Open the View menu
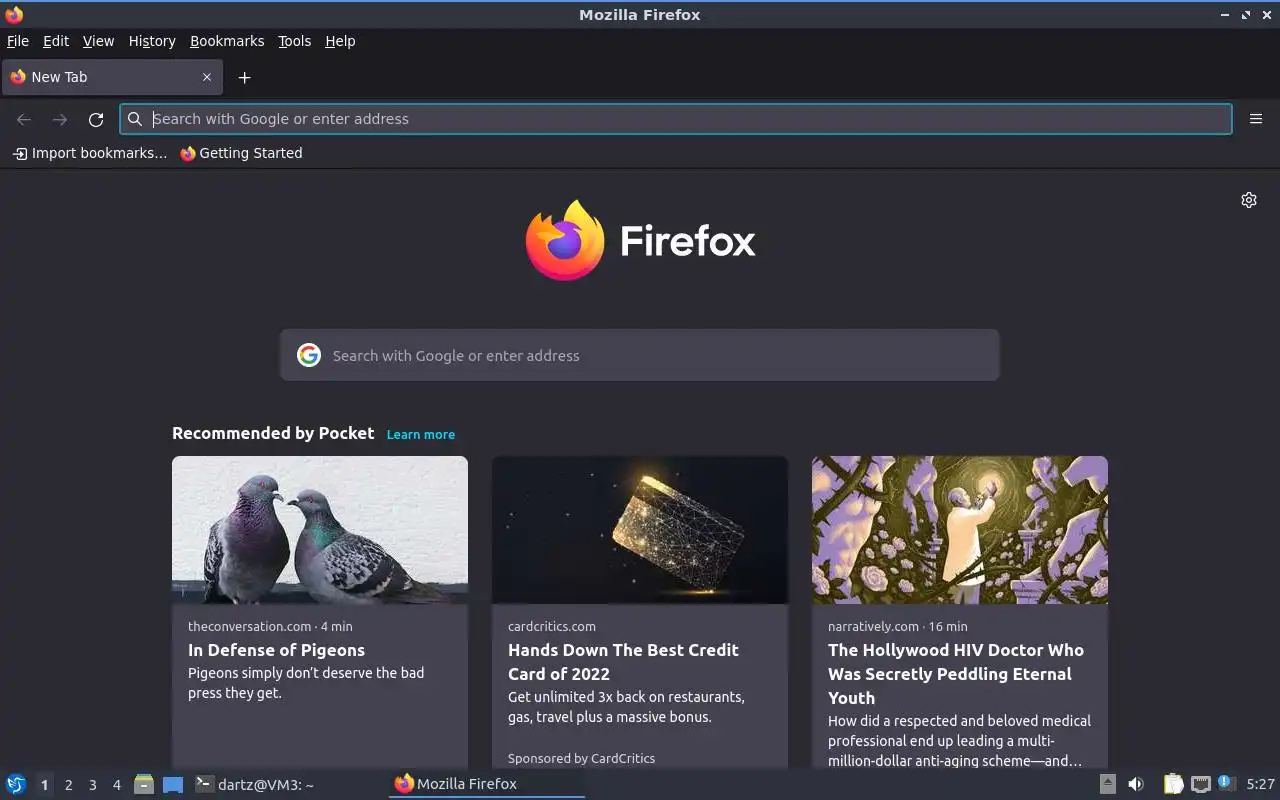This screenshot has height=800, width=1280. point(98,41)
